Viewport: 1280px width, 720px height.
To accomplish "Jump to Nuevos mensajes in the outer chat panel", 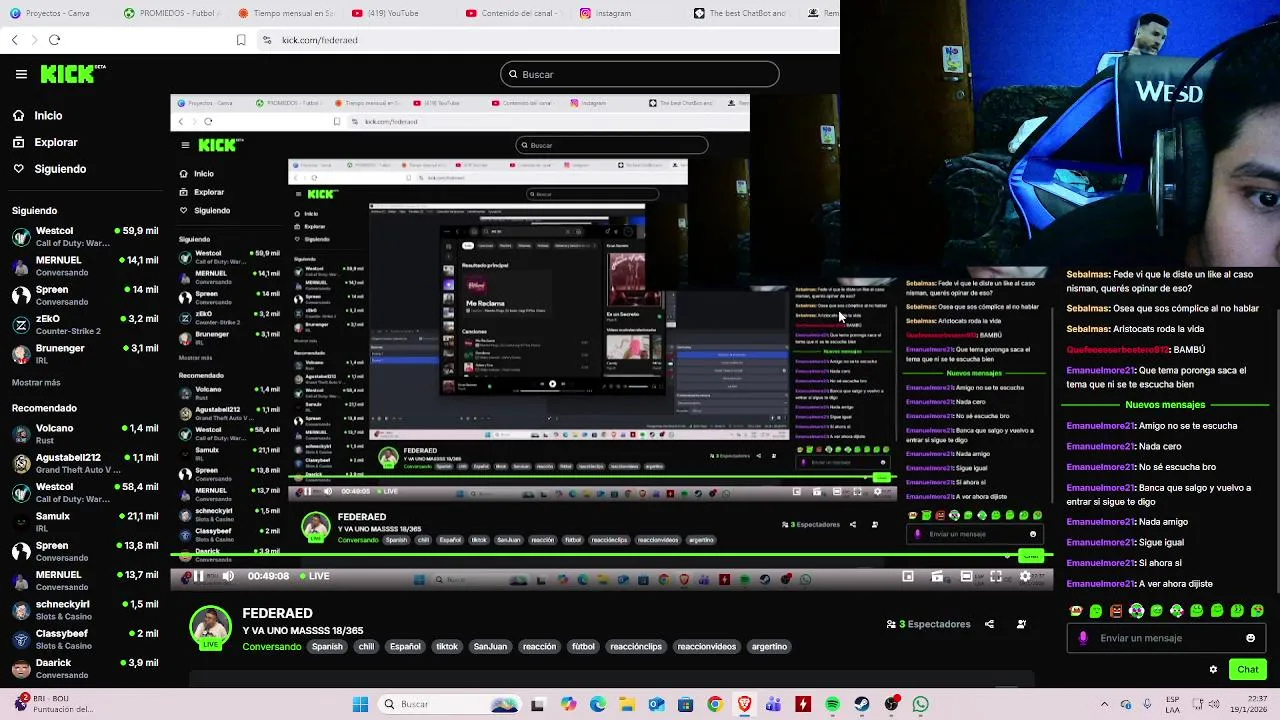I will coord(1165,405).
